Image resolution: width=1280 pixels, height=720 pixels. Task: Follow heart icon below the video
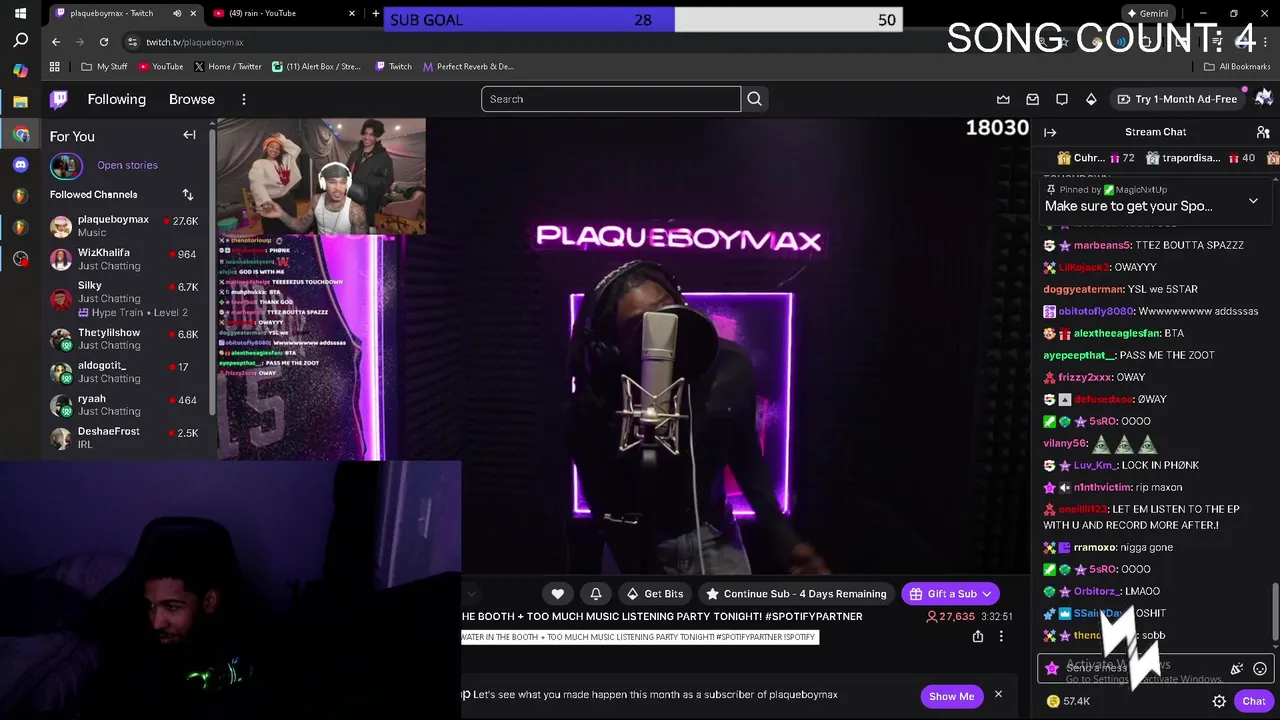click(558, 594)
